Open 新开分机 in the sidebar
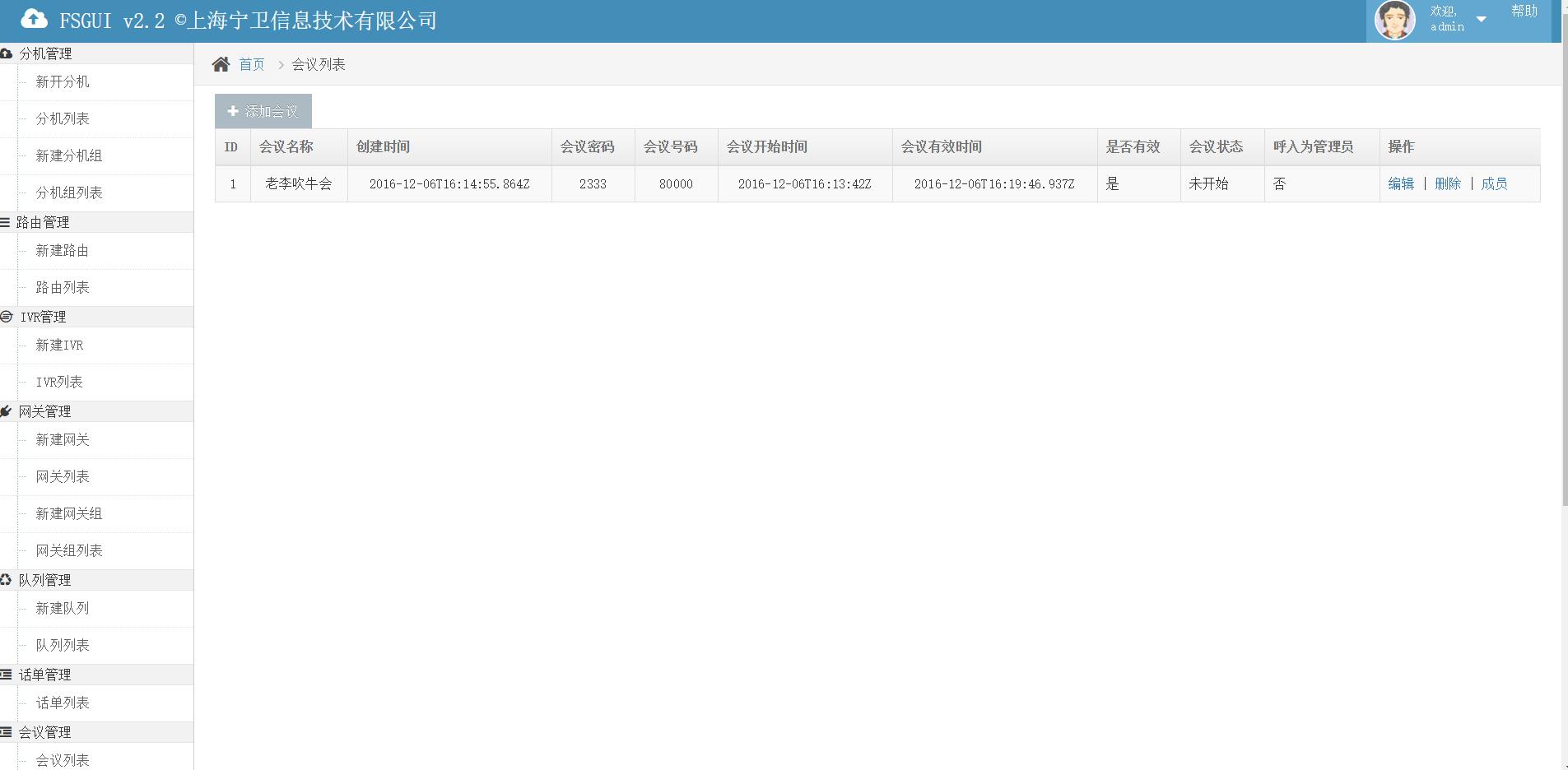The width and height of the screenshot is (1568, 770). (63, 82)
